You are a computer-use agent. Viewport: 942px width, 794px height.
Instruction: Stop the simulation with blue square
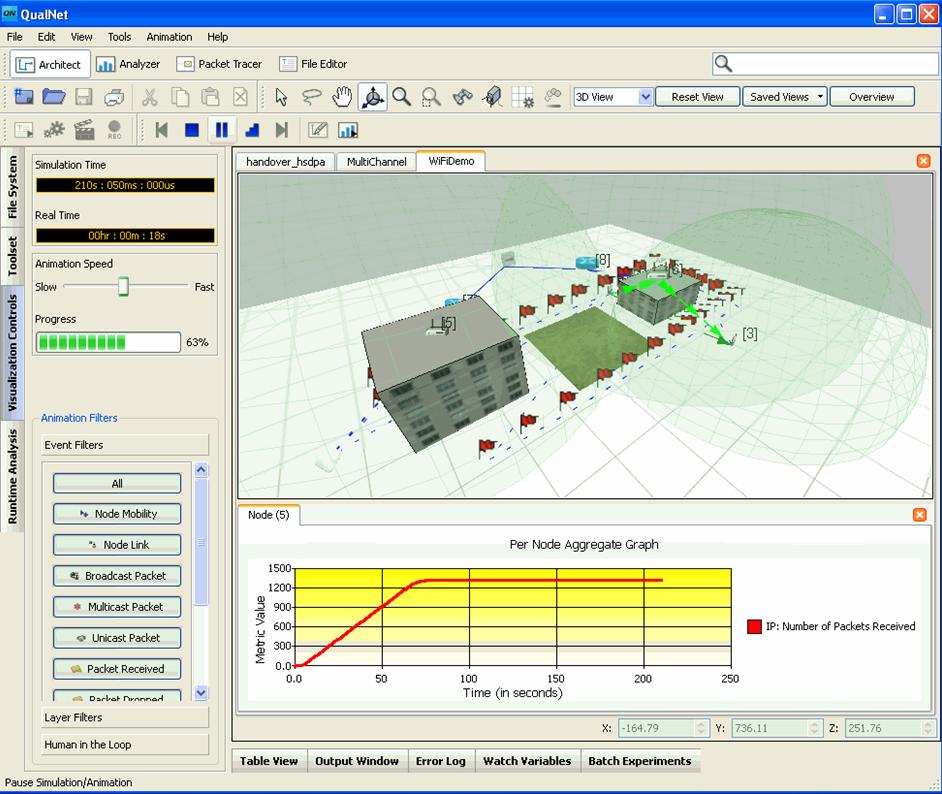click(192, 130)
